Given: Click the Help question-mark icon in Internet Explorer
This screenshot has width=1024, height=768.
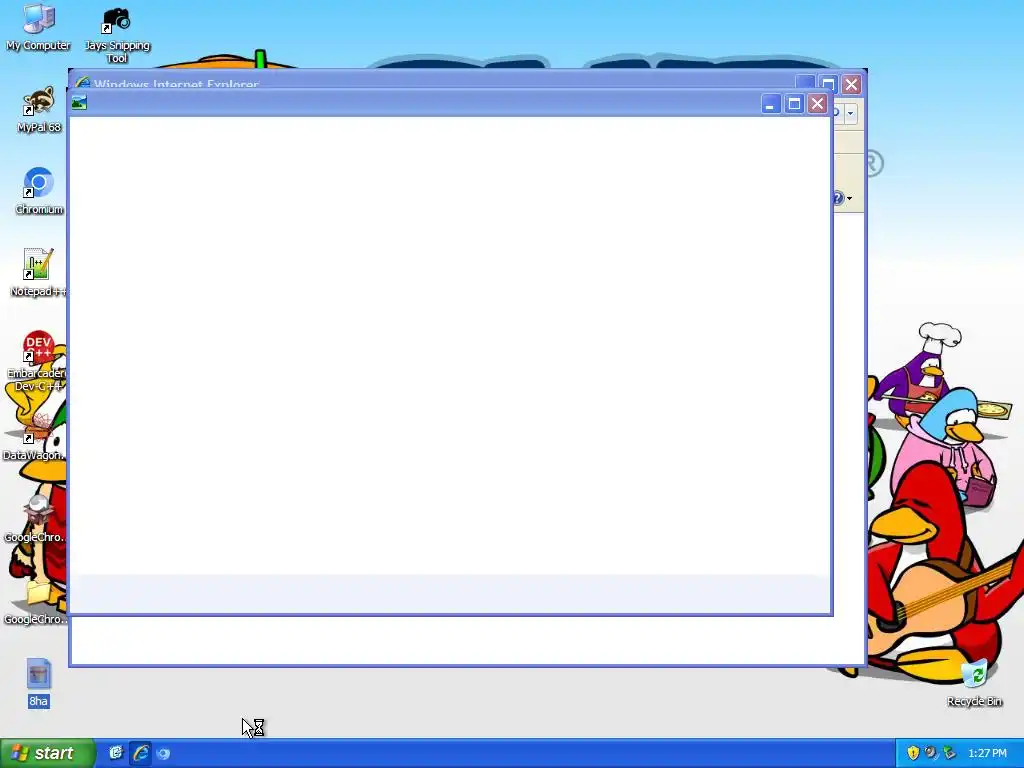Looking at the screenshot, I should click(x=839, y=198).
